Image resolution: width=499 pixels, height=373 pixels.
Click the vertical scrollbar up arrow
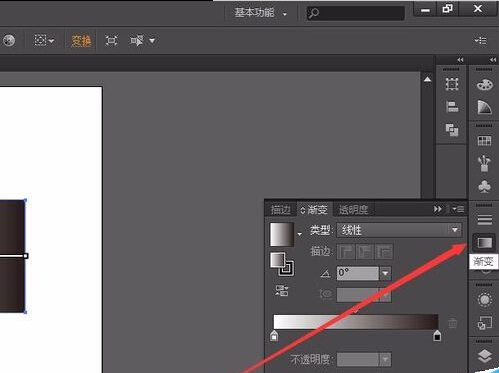tap(427, 79)
